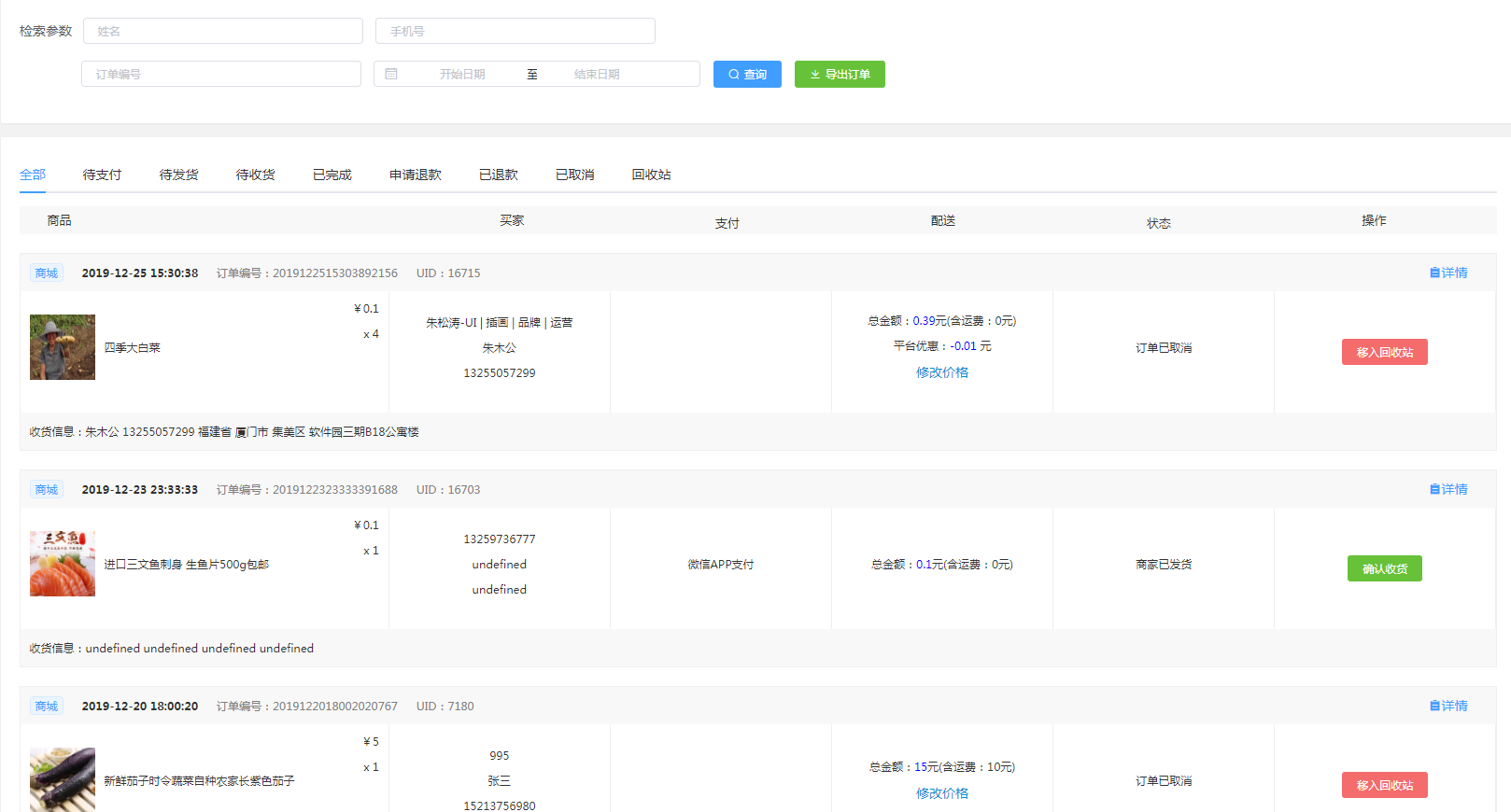Click 商家已发货 status text
The image size is (1511, 812).
click(x=1164, y=564)
